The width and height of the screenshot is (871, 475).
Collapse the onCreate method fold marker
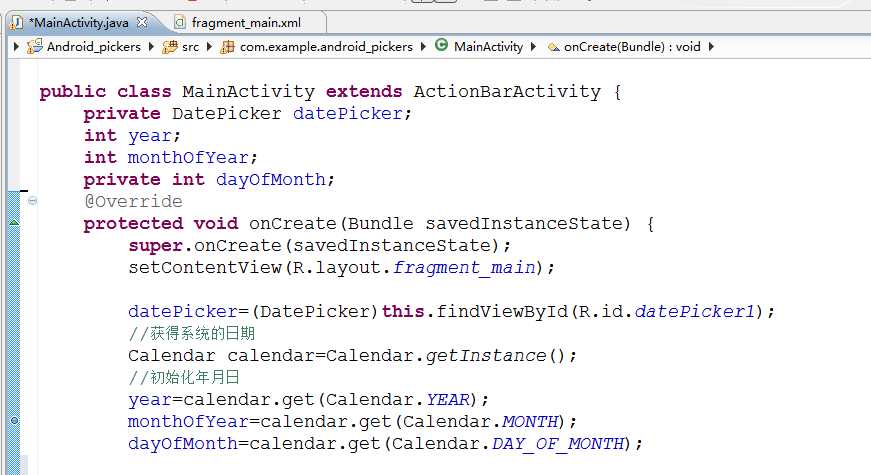[32, 201]
